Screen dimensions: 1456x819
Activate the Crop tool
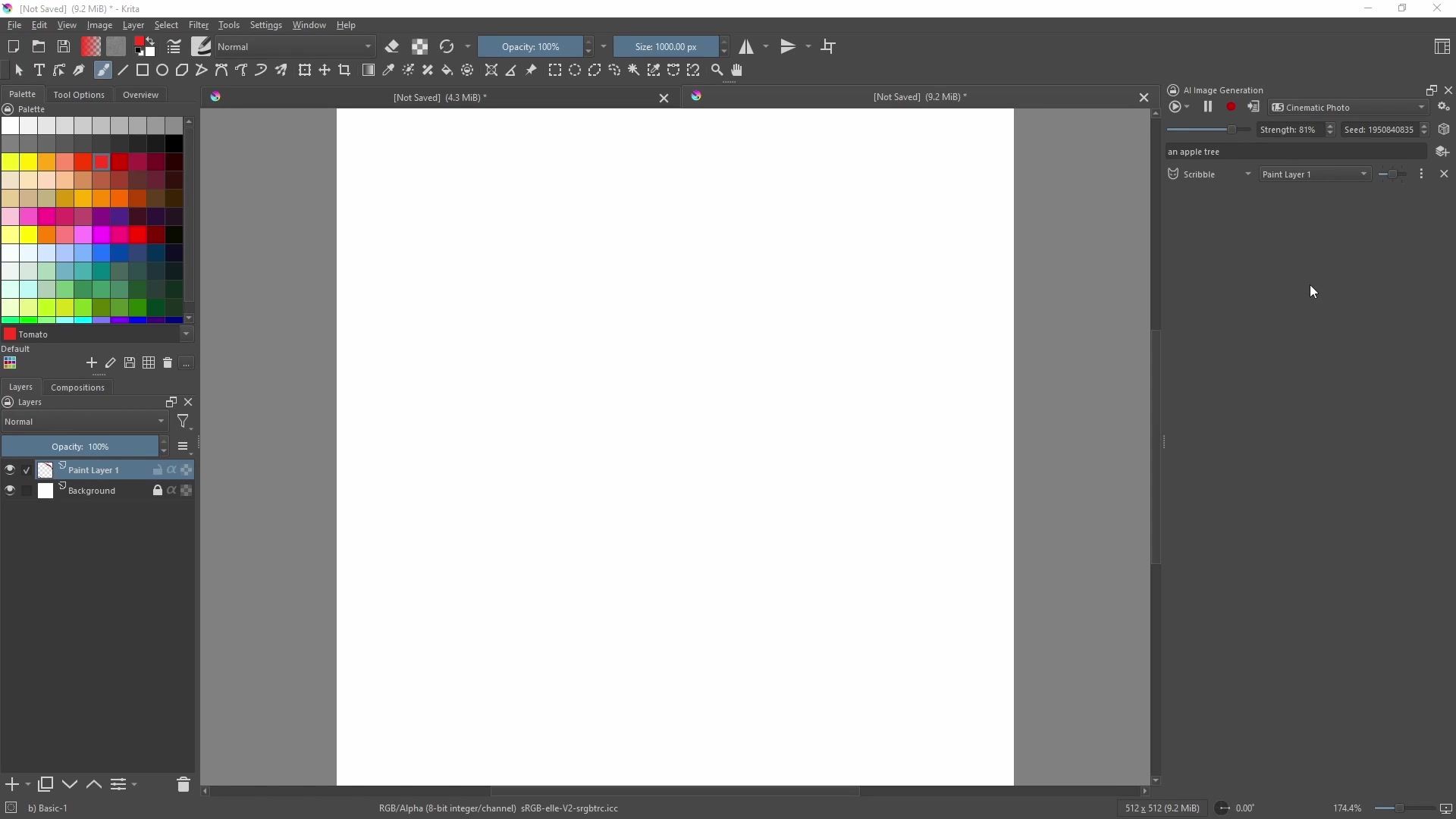[x=346, y=71]
